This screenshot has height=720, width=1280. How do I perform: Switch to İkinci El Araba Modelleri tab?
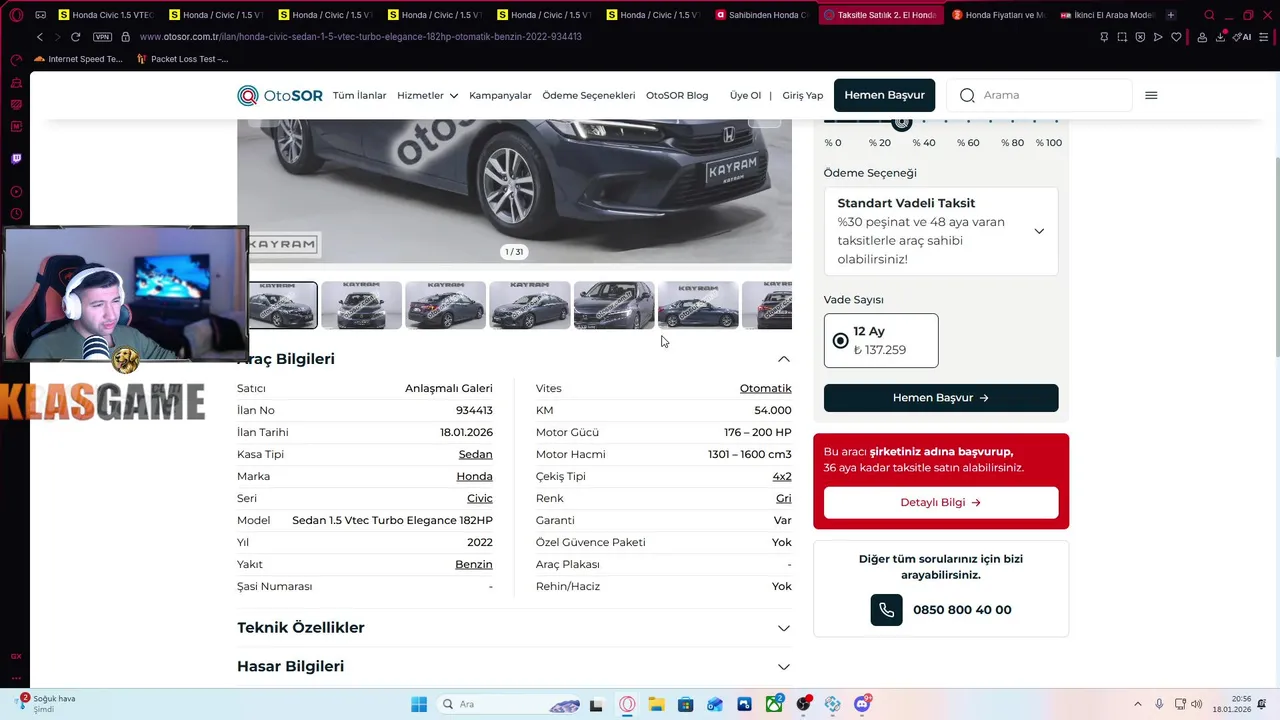(x=1107, y=15)
